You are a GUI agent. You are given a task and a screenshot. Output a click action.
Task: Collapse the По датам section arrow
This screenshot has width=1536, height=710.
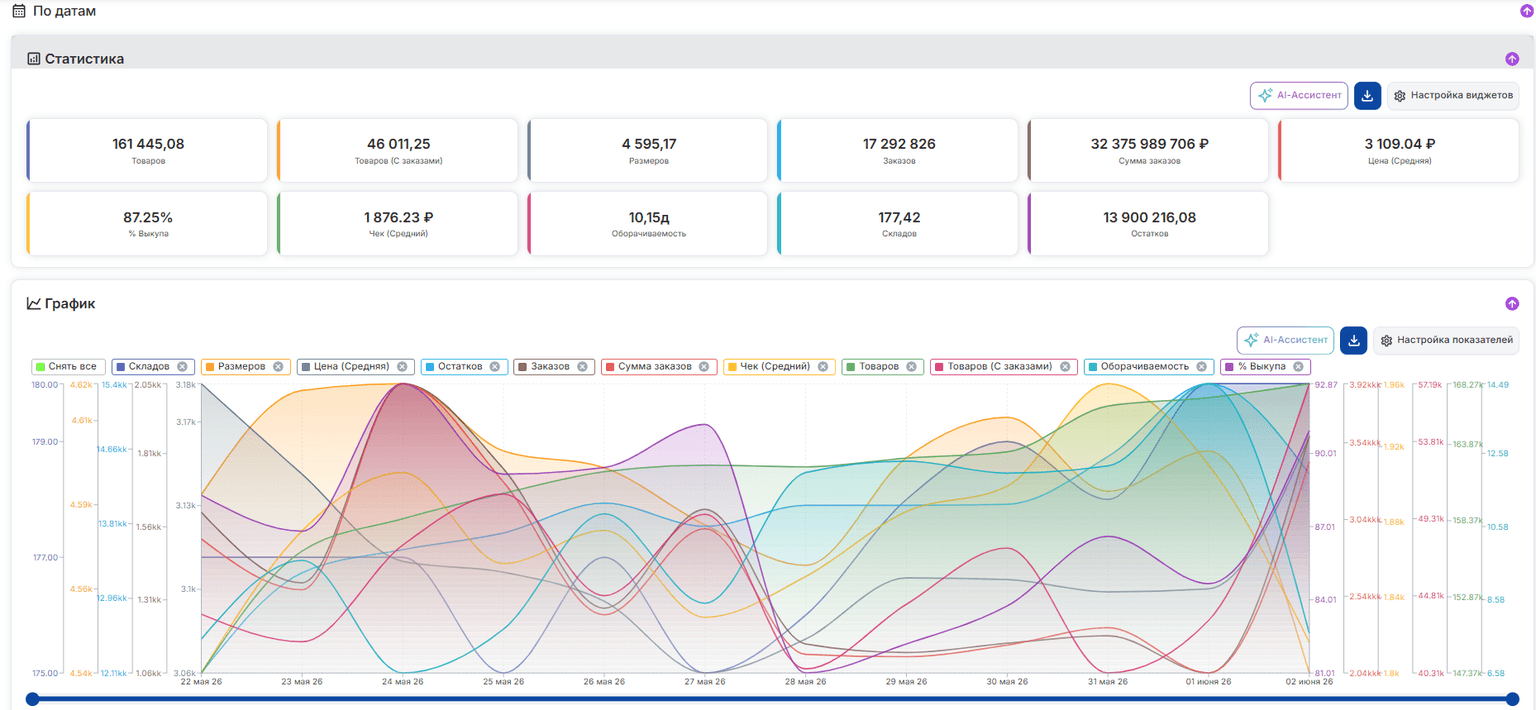[1526, 11]
